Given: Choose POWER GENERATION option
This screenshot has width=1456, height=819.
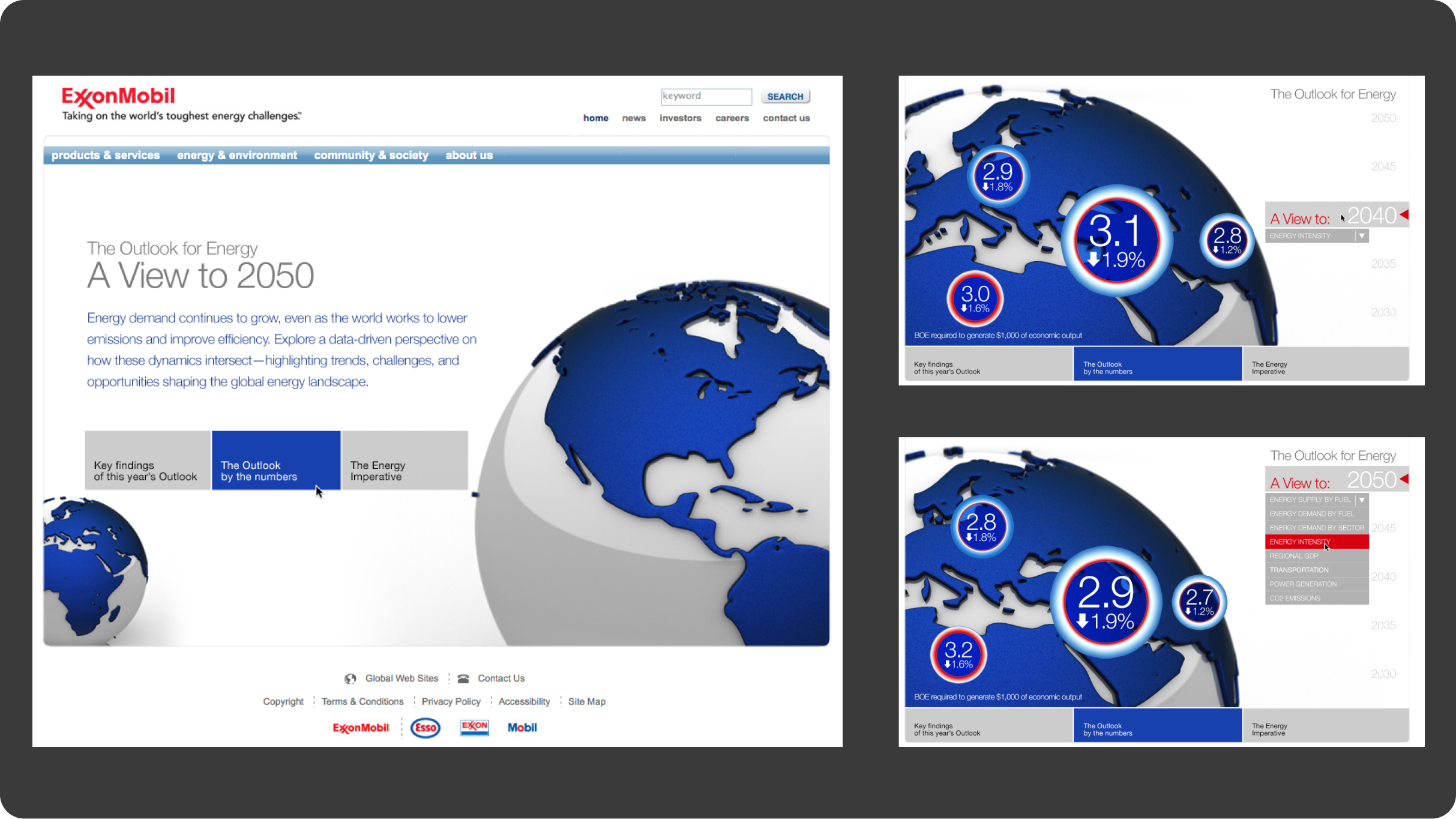Looking at the screenshot, I should (x=1317, y=584).
